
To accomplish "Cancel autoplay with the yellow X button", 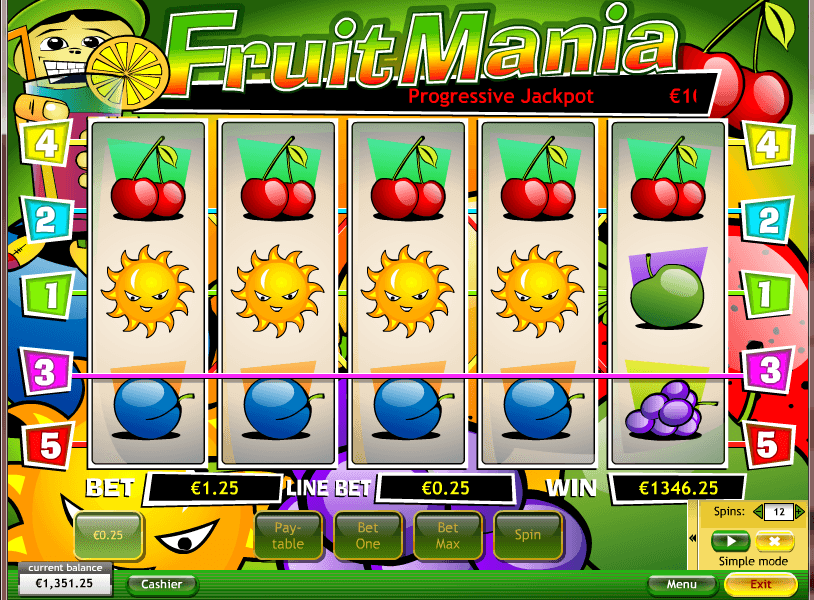I will 775,541.
